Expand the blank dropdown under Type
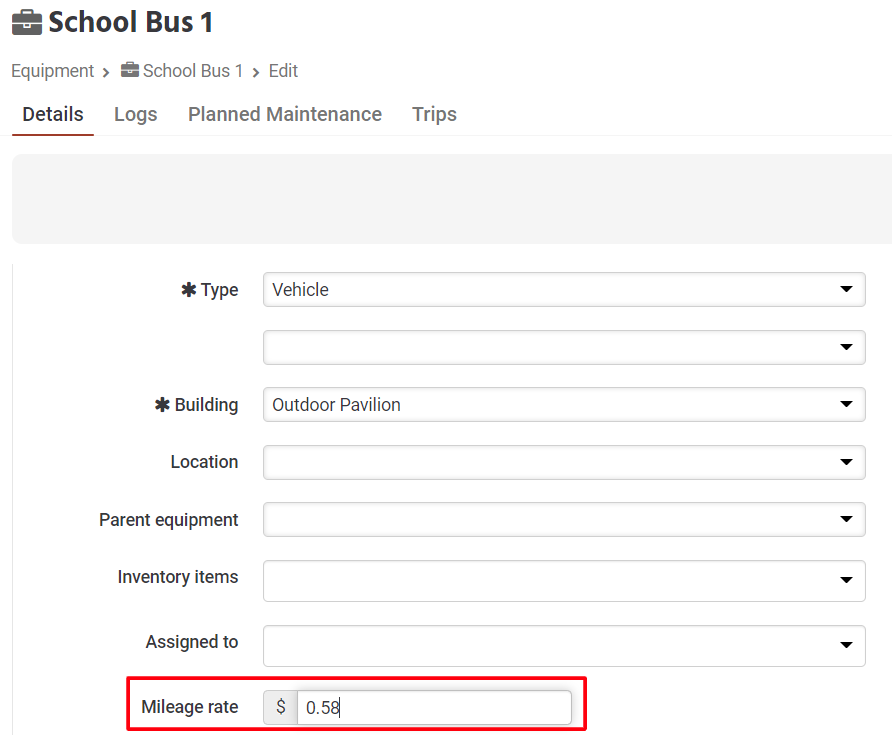The image size is (892, 735). (x=564, y=348)
